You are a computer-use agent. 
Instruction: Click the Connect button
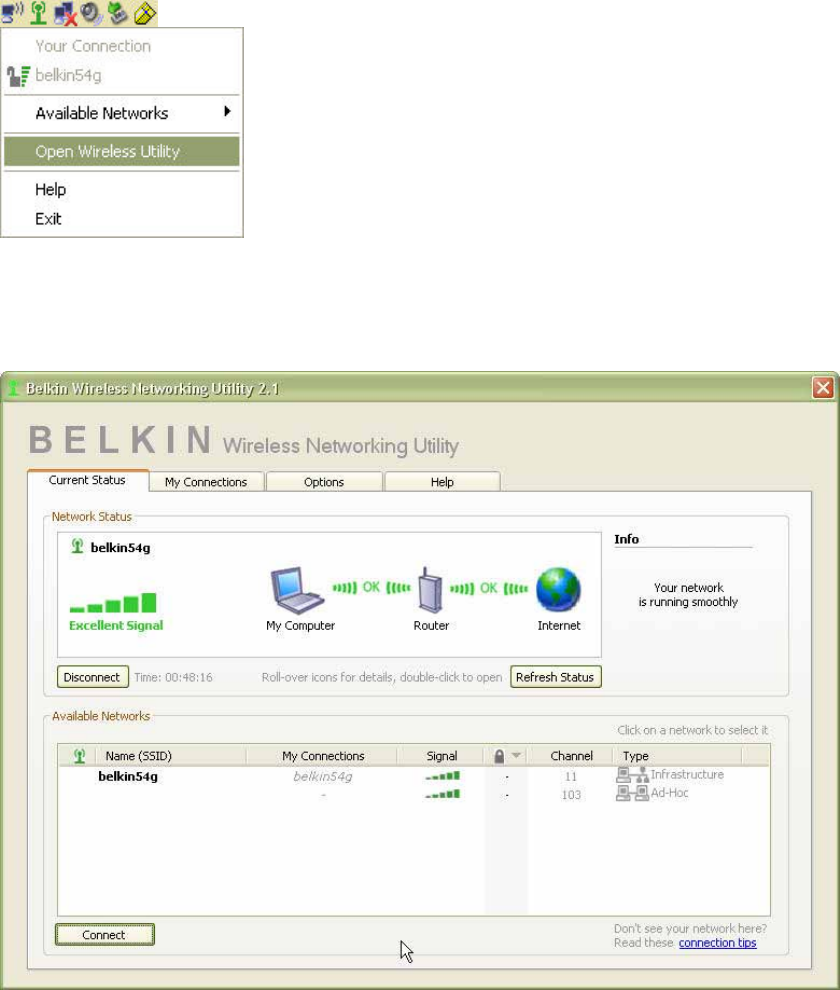click(104, 935)
